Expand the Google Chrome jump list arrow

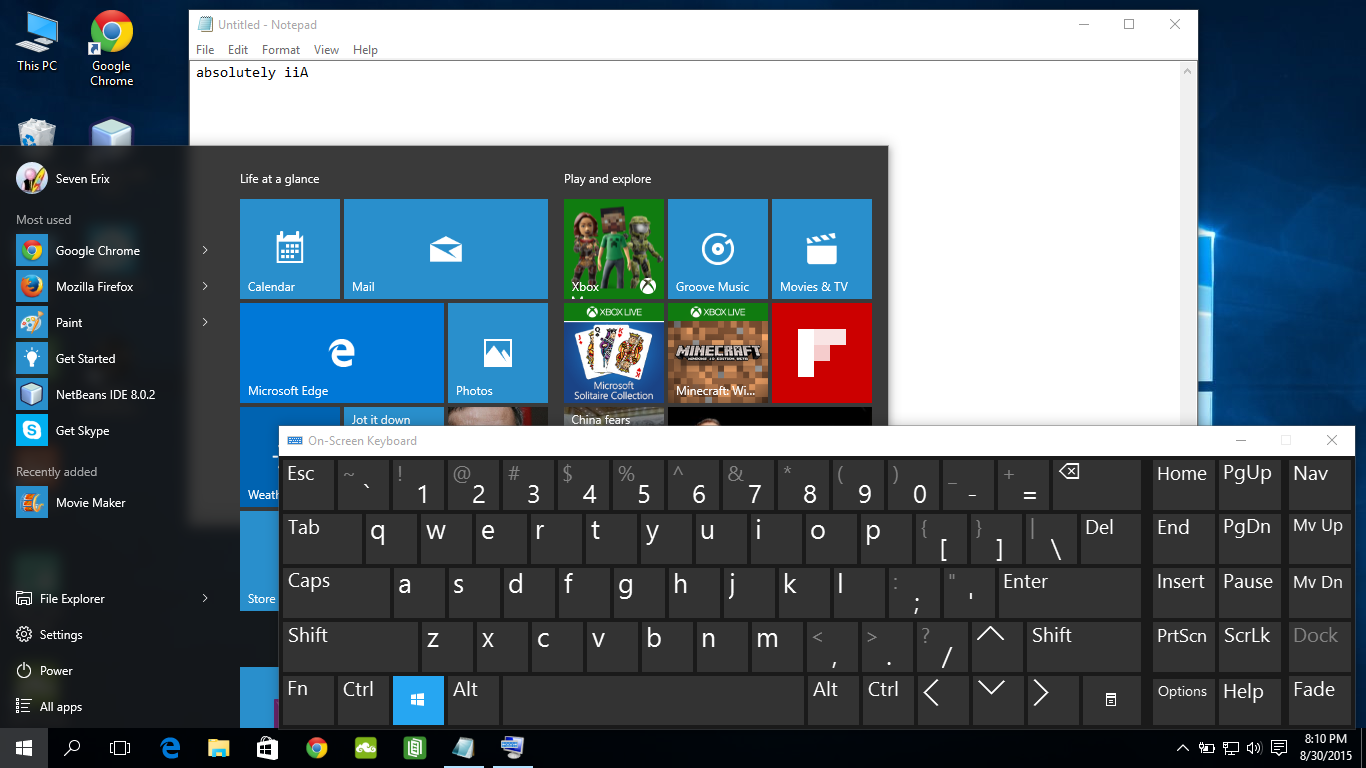point(205,250)
